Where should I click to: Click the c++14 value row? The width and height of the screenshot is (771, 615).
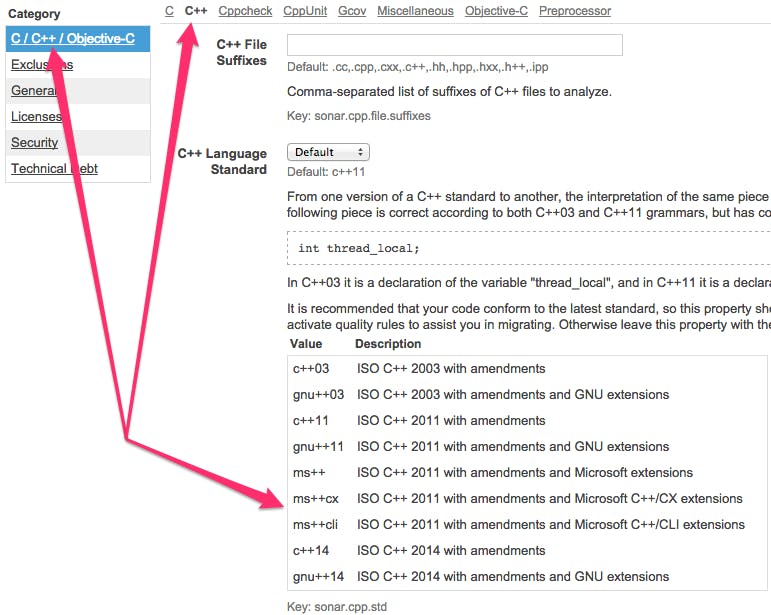(527, 551)
